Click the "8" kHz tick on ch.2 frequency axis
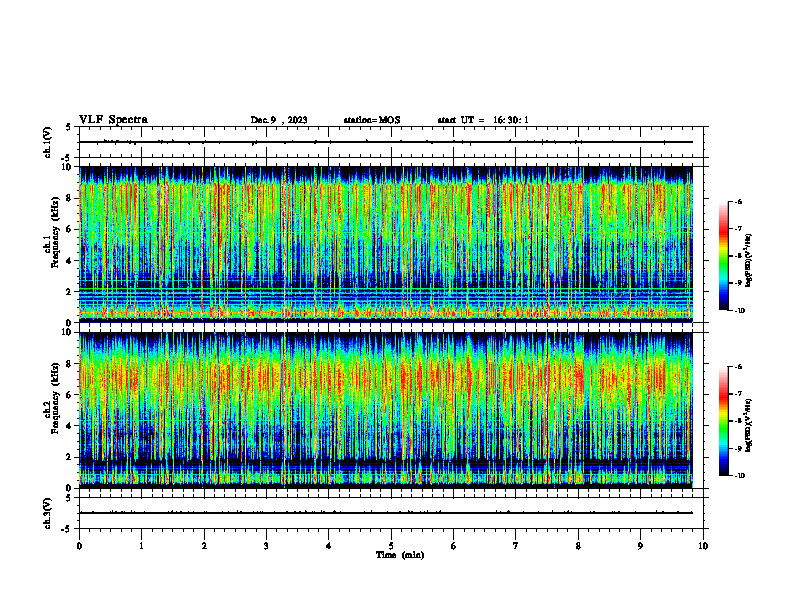The height and width of the screenshot is (612, 792). point(70,364)
